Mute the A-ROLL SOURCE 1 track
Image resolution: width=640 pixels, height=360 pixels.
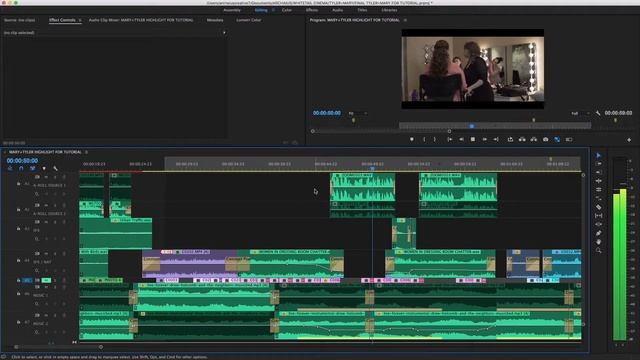pyautogui.click(x=46, y=177)
